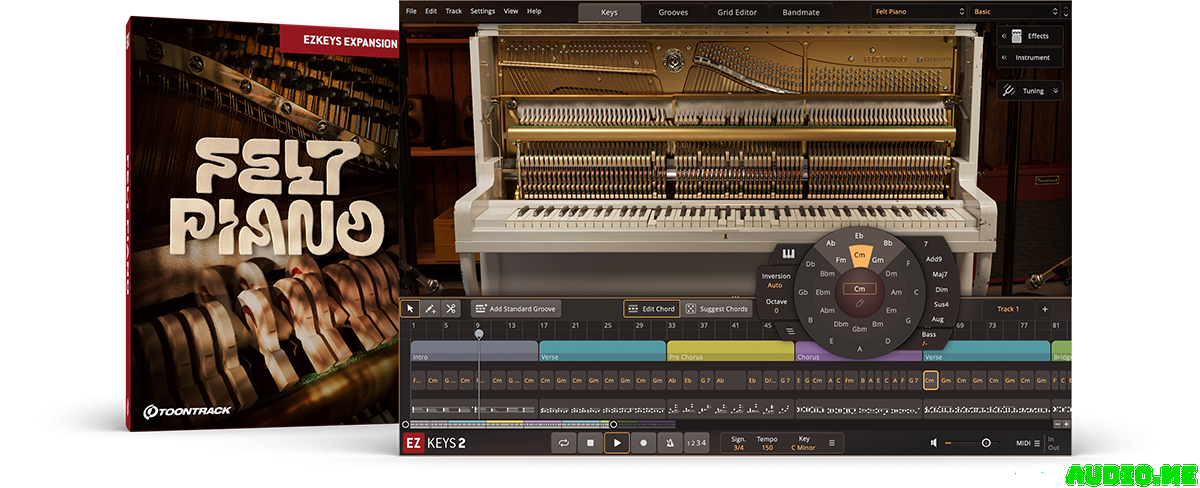Screen dimensions: 1200x488
Task: Add a new track with plus icon
Action: click(x=1045, y=309)
